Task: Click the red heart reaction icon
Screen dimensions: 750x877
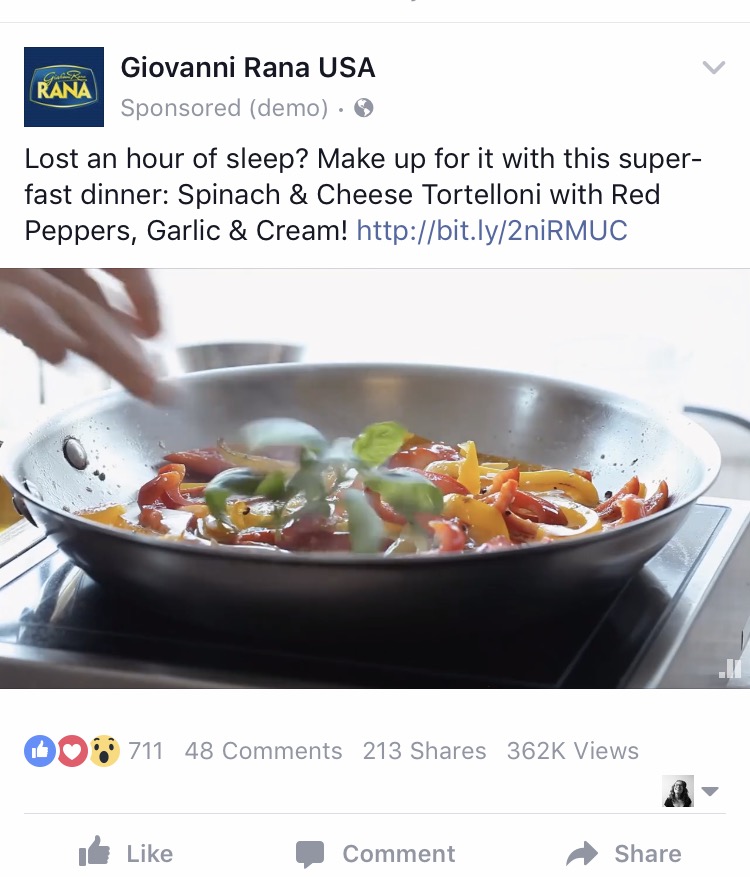Action: pyautogui.click(x=72, y=751)
